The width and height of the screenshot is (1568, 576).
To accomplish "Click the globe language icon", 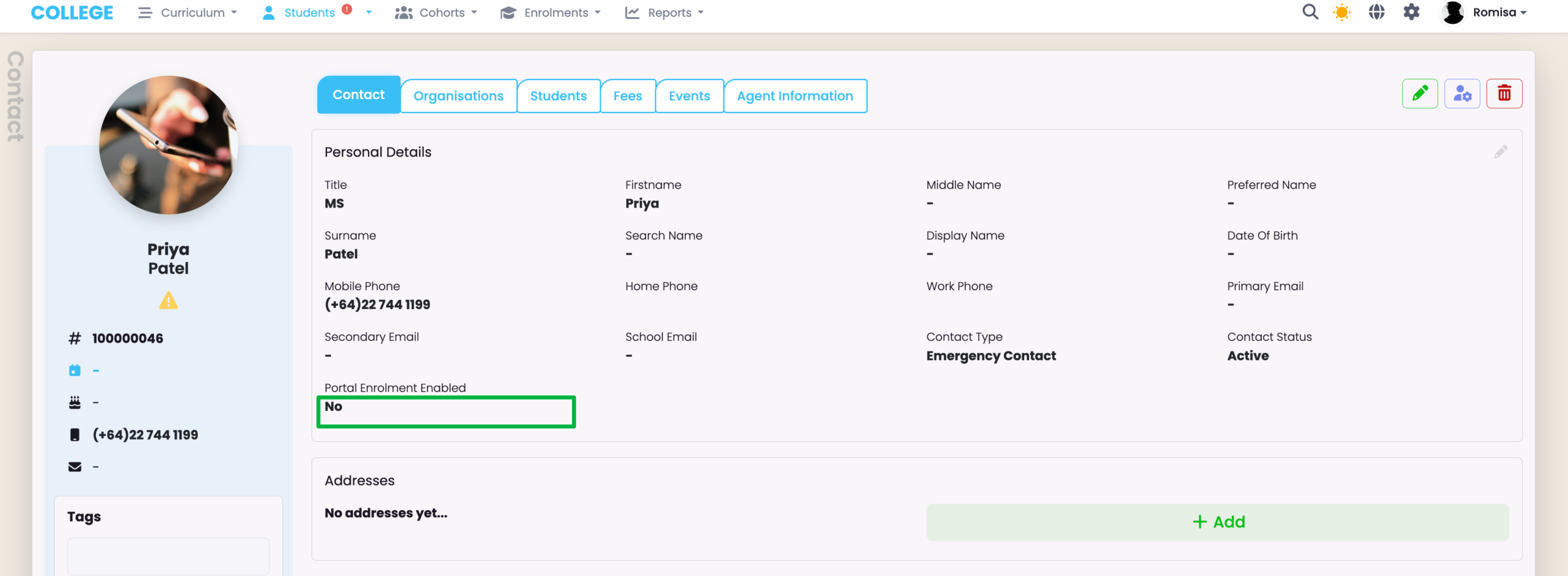I will (x=1376, y=12).
